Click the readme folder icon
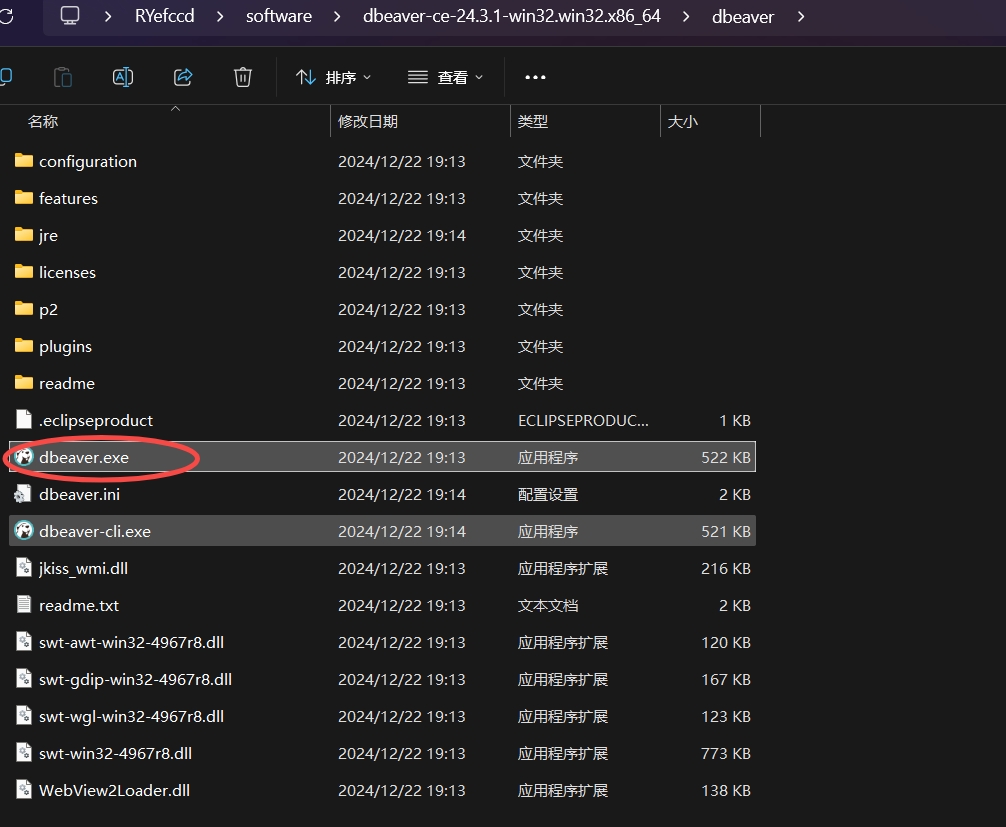The image size is (1006, 827). click(24, 383)
